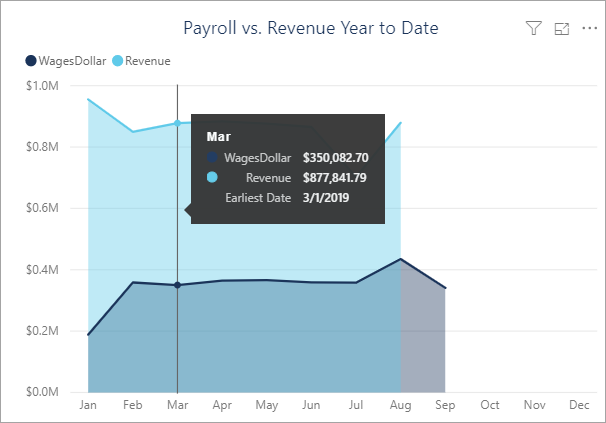Click the Aug label on the x-axis
This screenshot has width=606, height=423.
click(400, 406)
